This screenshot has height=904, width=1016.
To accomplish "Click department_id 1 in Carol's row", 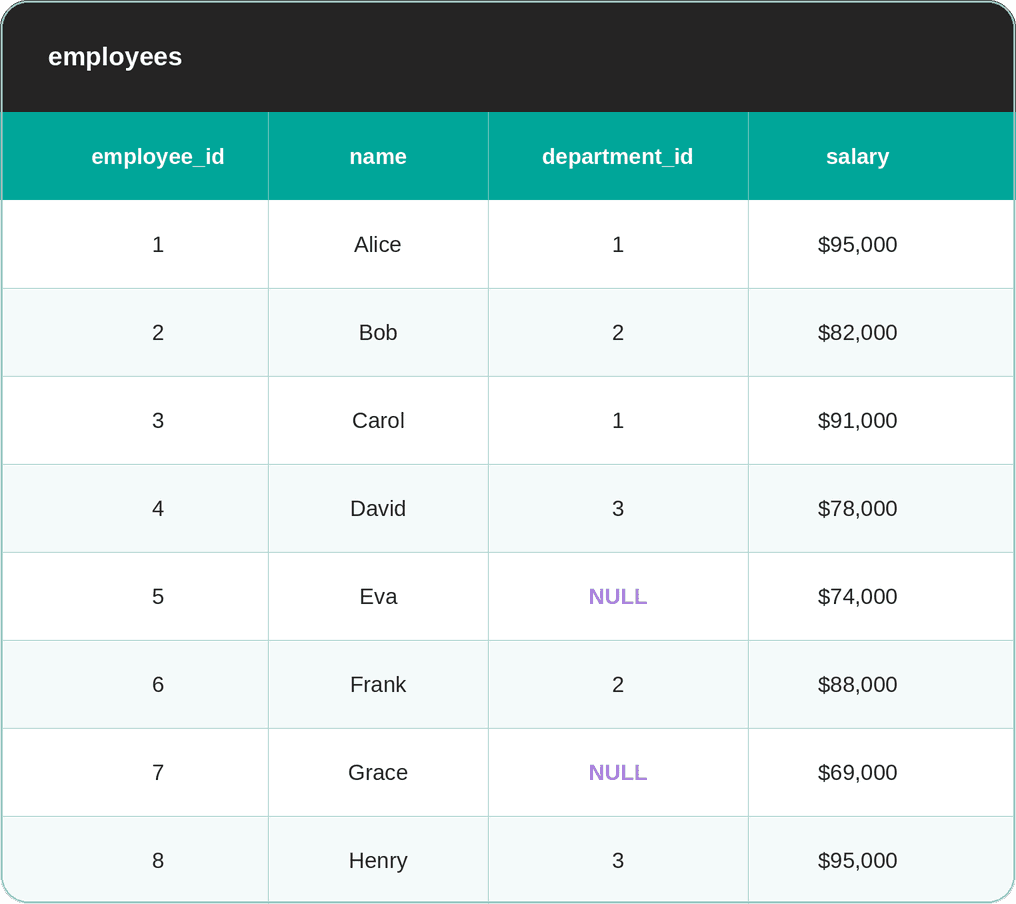I will (618, 421).
